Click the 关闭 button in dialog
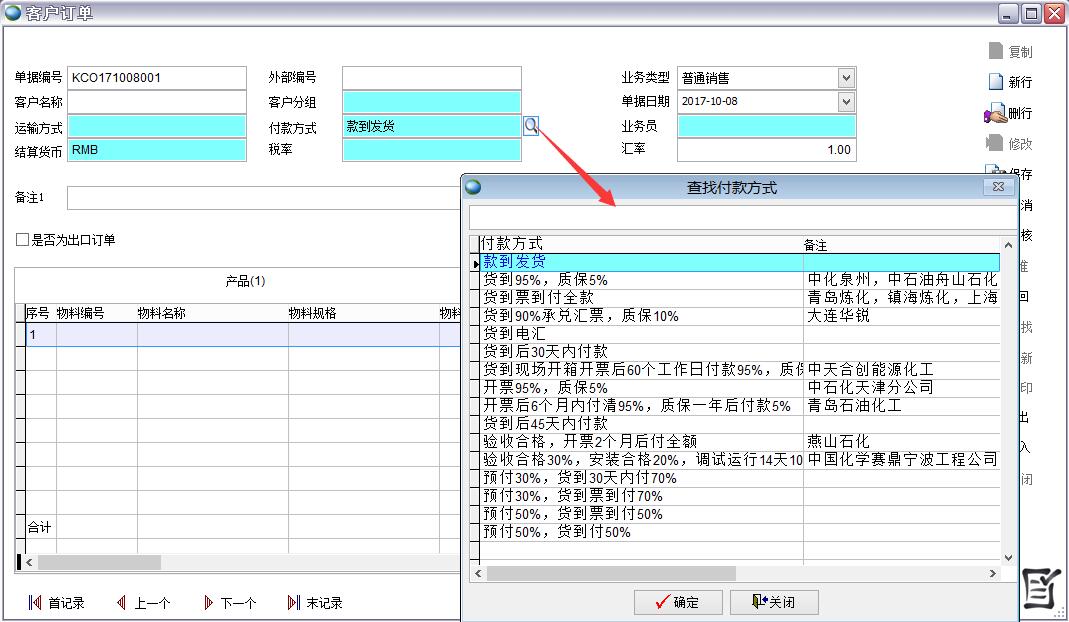 774,602
